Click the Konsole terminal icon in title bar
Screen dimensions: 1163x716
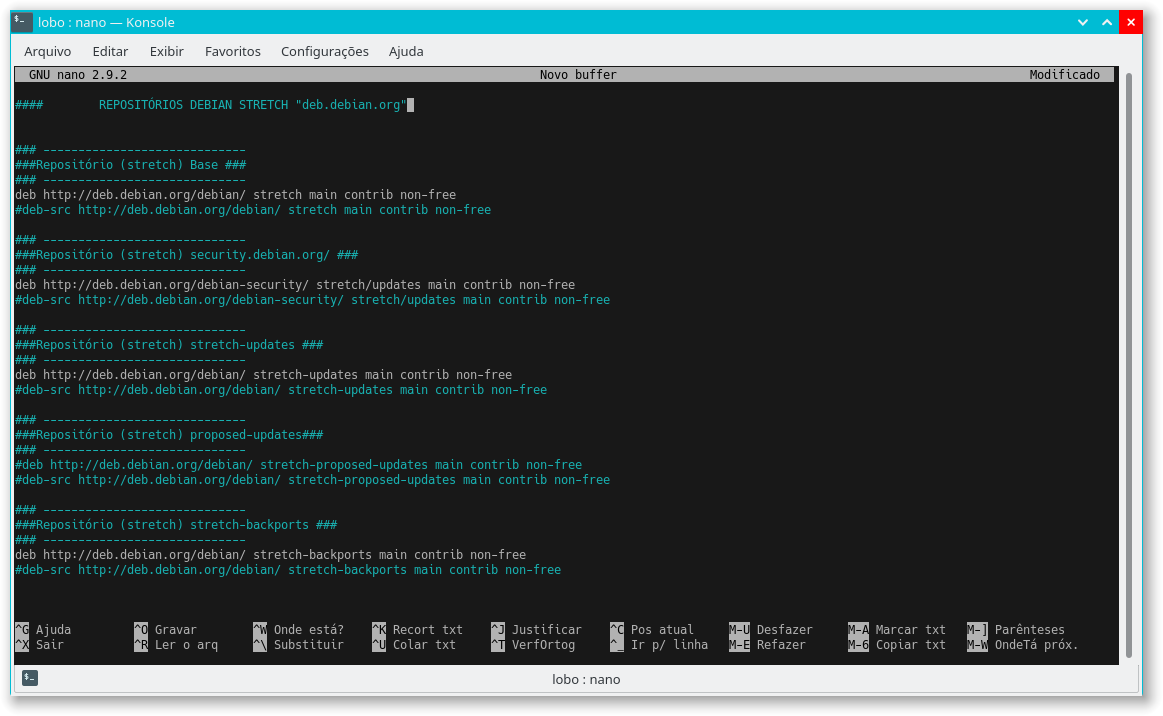pyautogui.click(x=22, y=22)
